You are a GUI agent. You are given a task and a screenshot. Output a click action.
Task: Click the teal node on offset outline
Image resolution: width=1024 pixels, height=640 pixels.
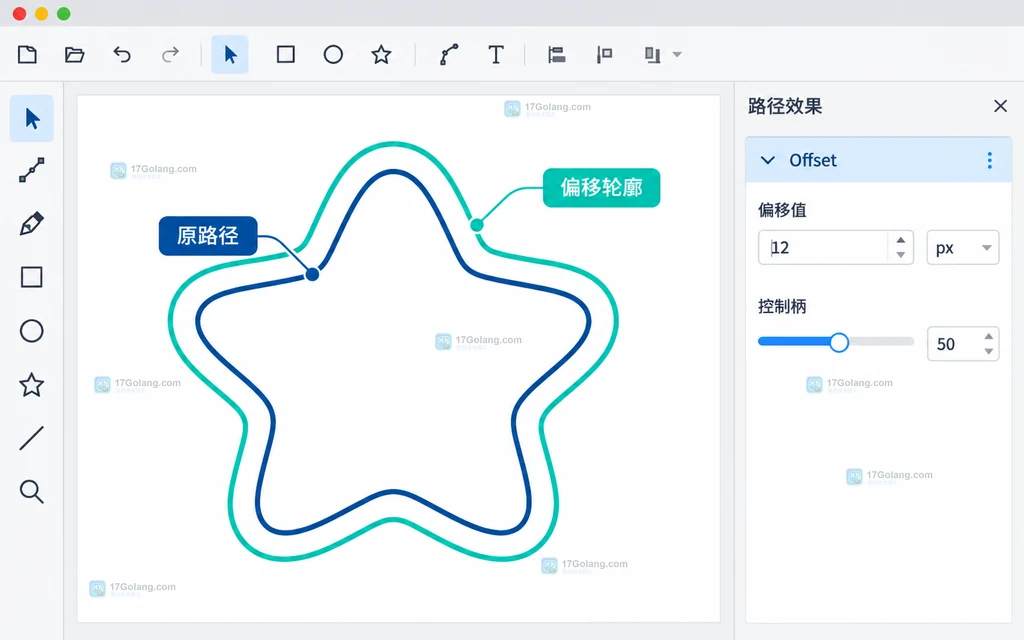(477, 225)
